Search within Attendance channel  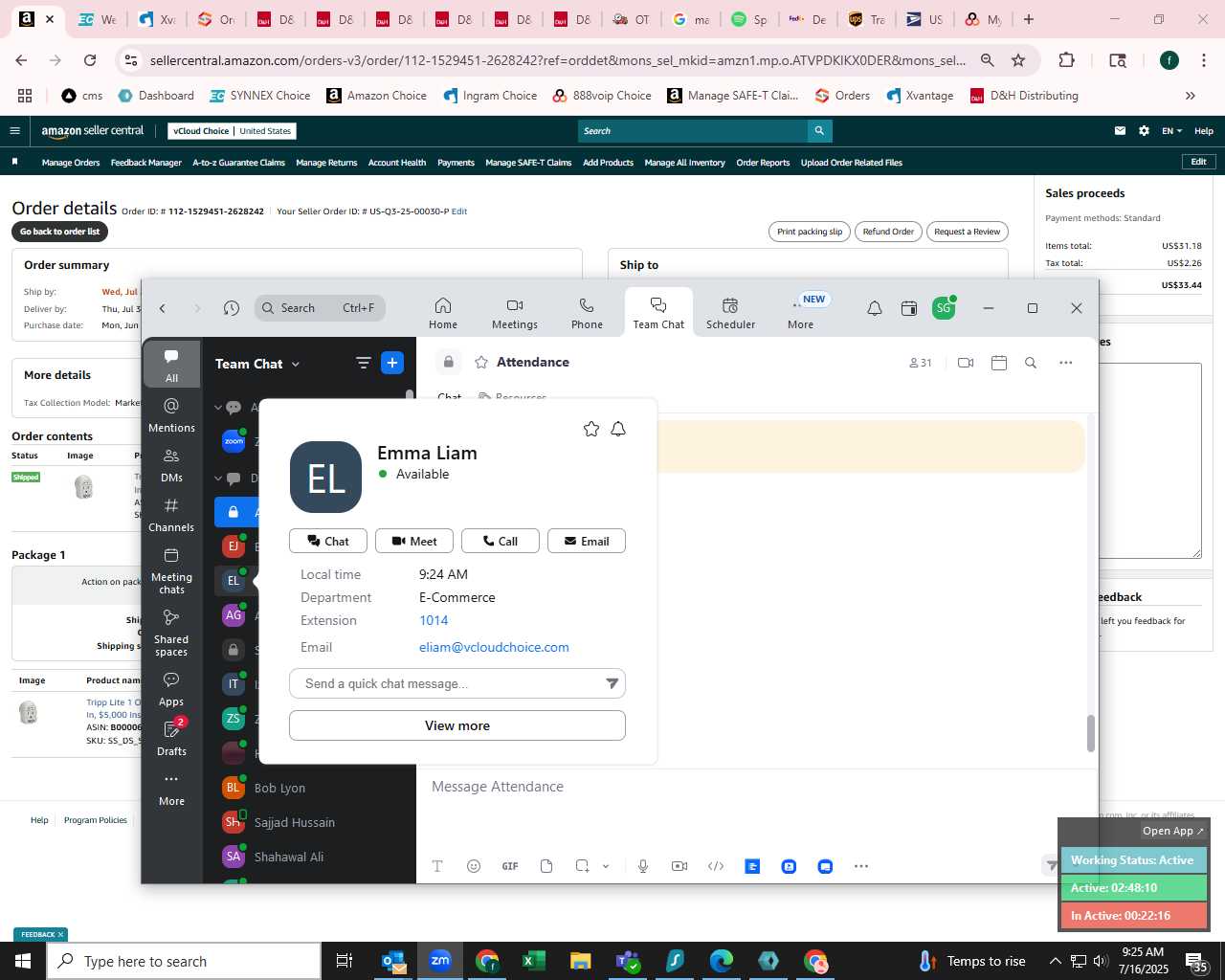tap(1031, 363)
